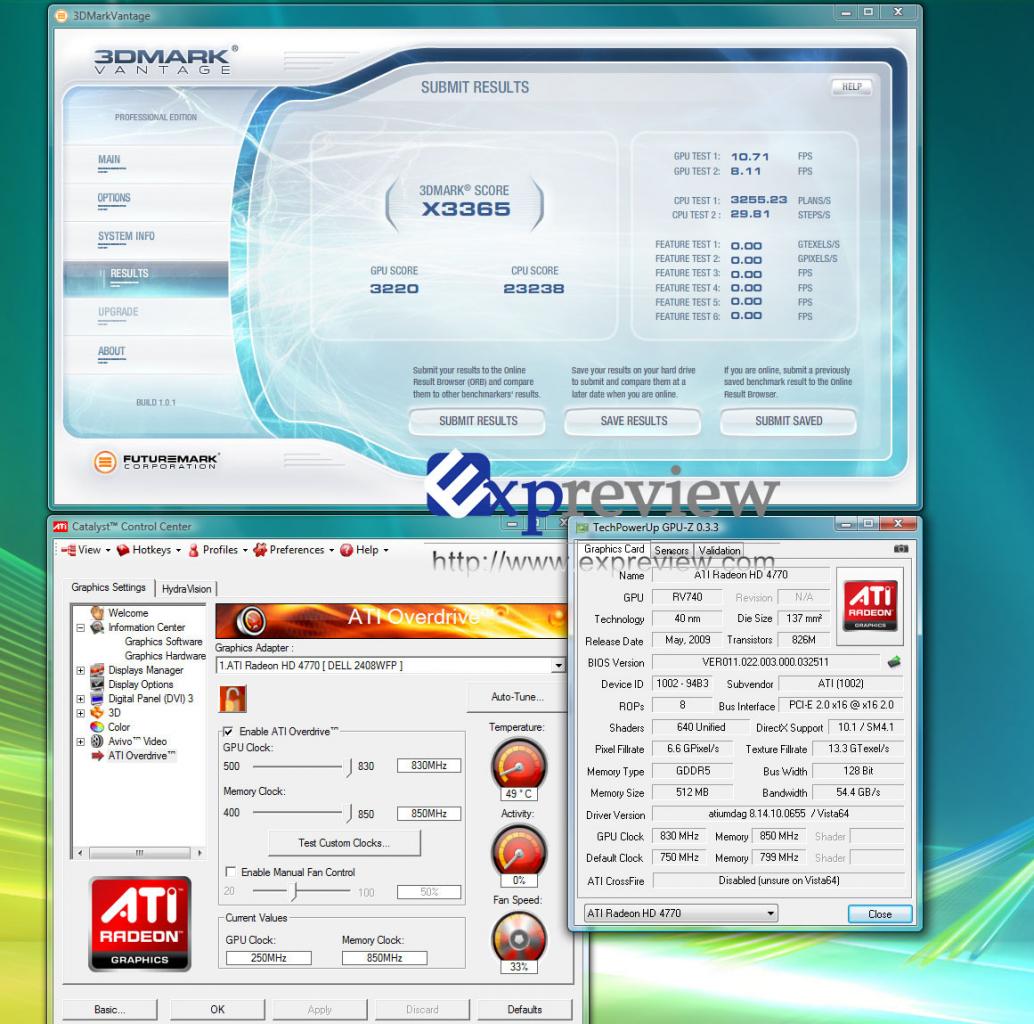Expand the Displays Manager tree node

pos(80,671)
